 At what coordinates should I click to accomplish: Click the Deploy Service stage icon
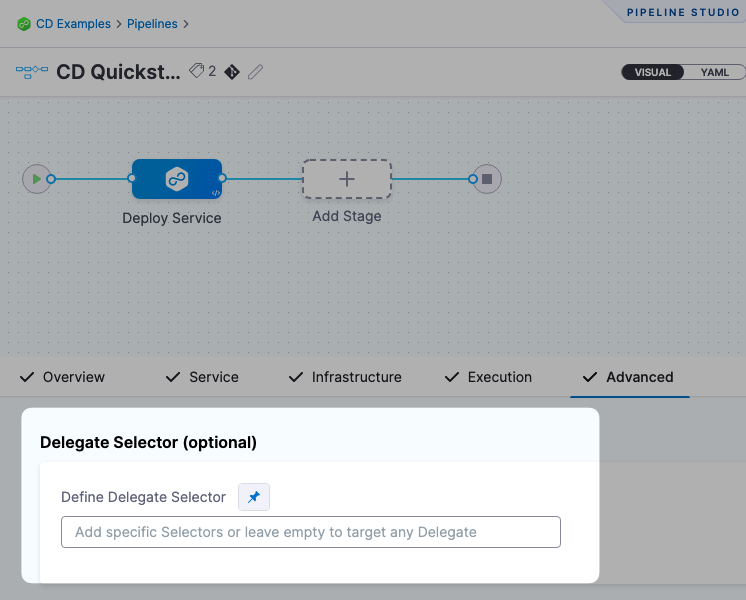click(x=177, y=180)
